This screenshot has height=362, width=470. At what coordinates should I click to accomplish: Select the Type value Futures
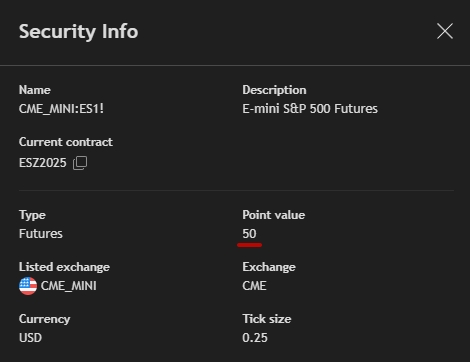[41, 234]
